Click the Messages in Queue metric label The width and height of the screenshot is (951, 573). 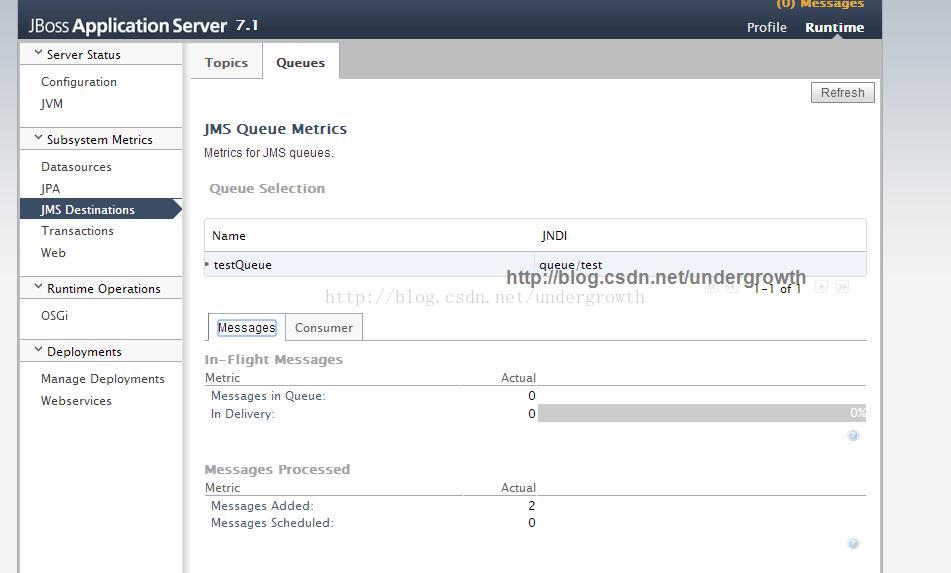pyautogui.click(x=268, y=396)
